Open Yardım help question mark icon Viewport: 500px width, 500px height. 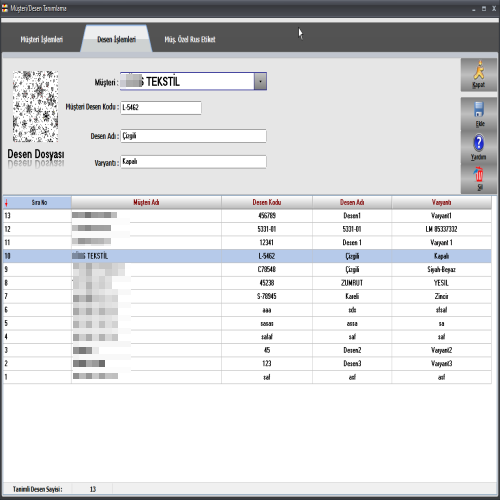point(479,143)
